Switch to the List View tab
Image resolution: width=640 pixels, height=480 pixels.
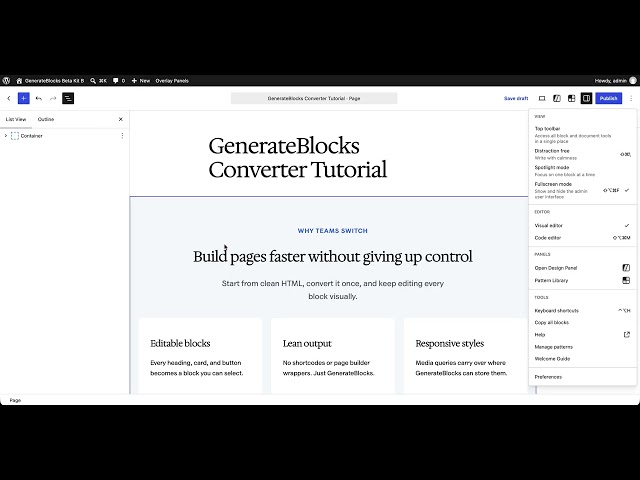pos(16,119)
